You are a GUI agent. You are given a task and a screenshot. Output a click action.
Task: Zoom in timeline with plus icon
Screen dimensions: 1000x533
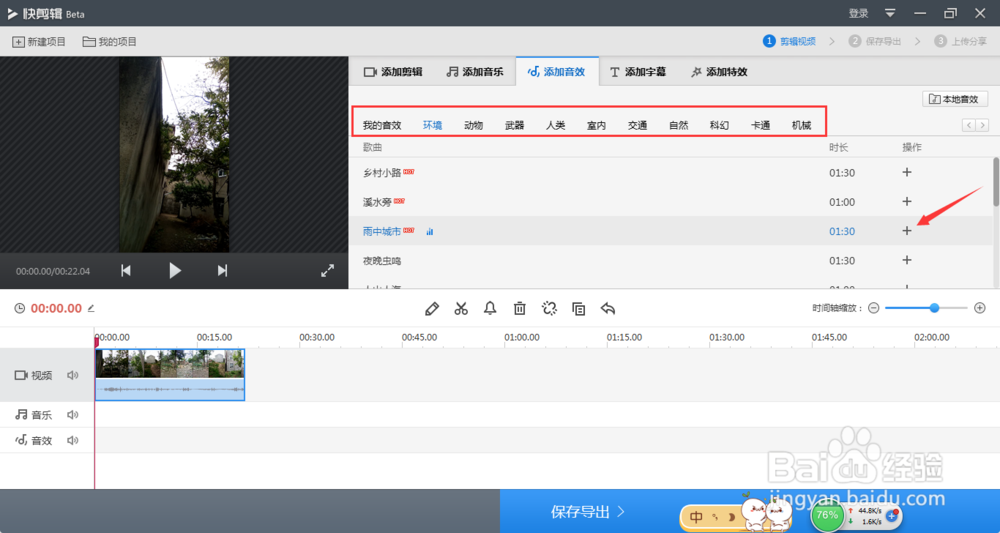point(980,308)
